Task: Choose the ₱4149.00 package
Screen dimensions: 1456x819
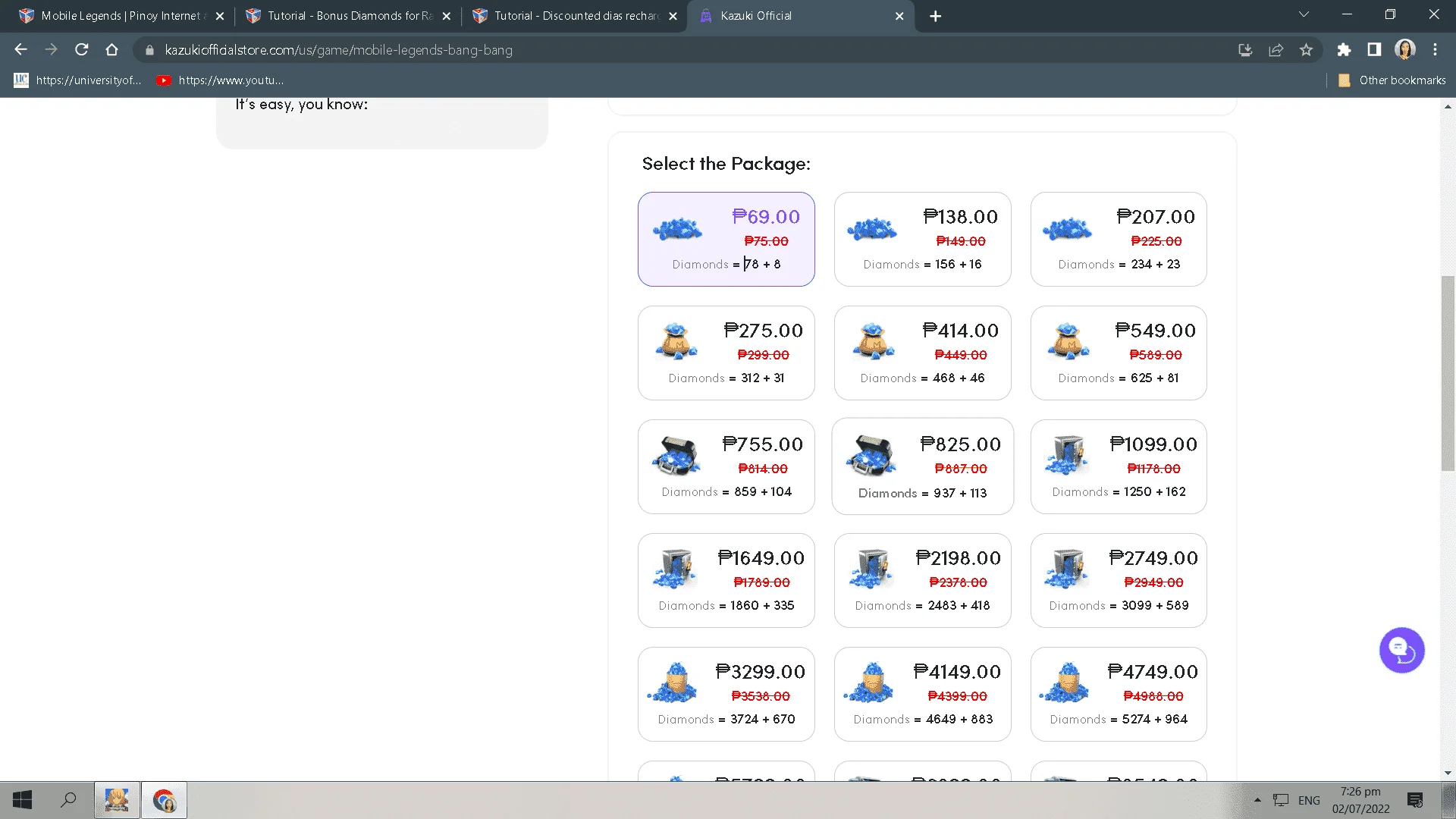Action: click(922, 694)
